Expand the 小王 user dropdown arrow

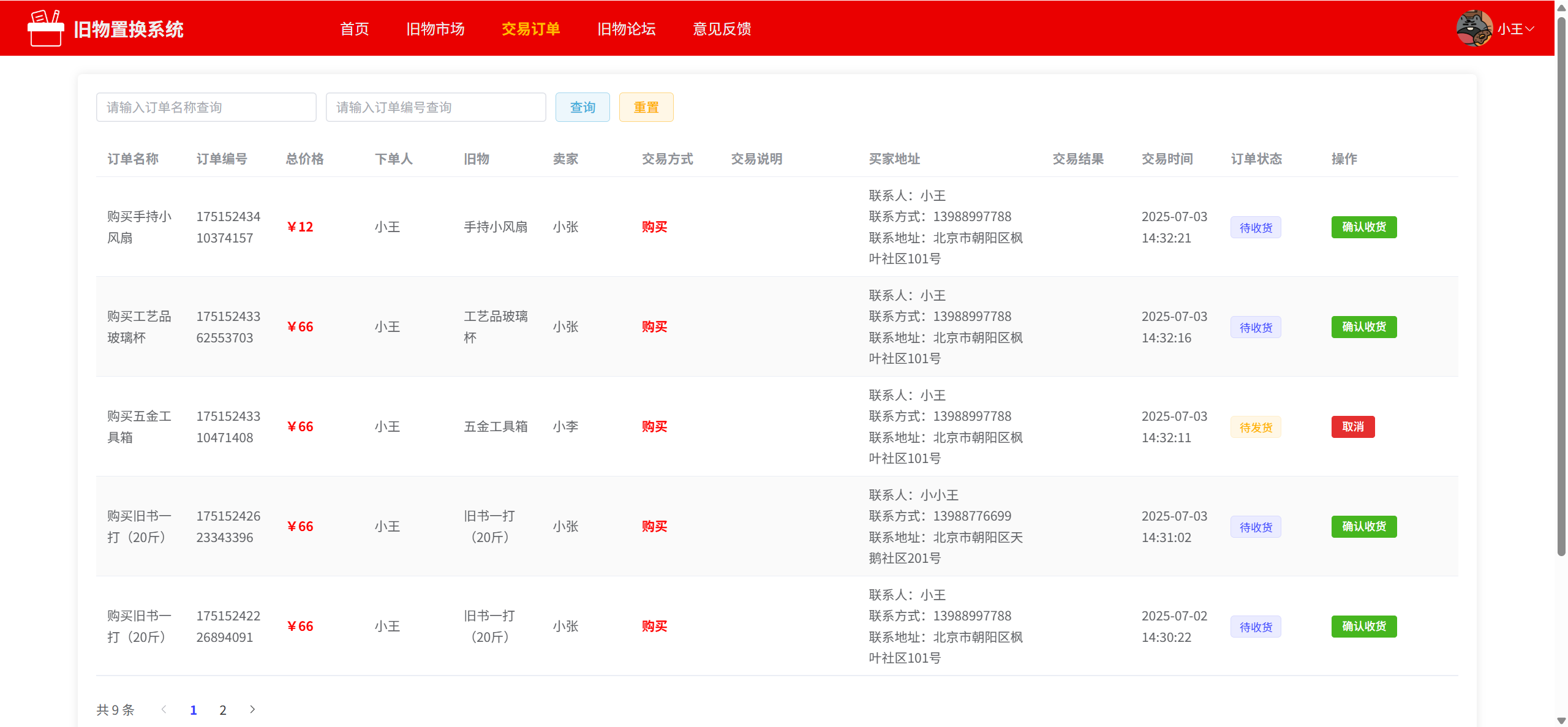pos(1530,29)
